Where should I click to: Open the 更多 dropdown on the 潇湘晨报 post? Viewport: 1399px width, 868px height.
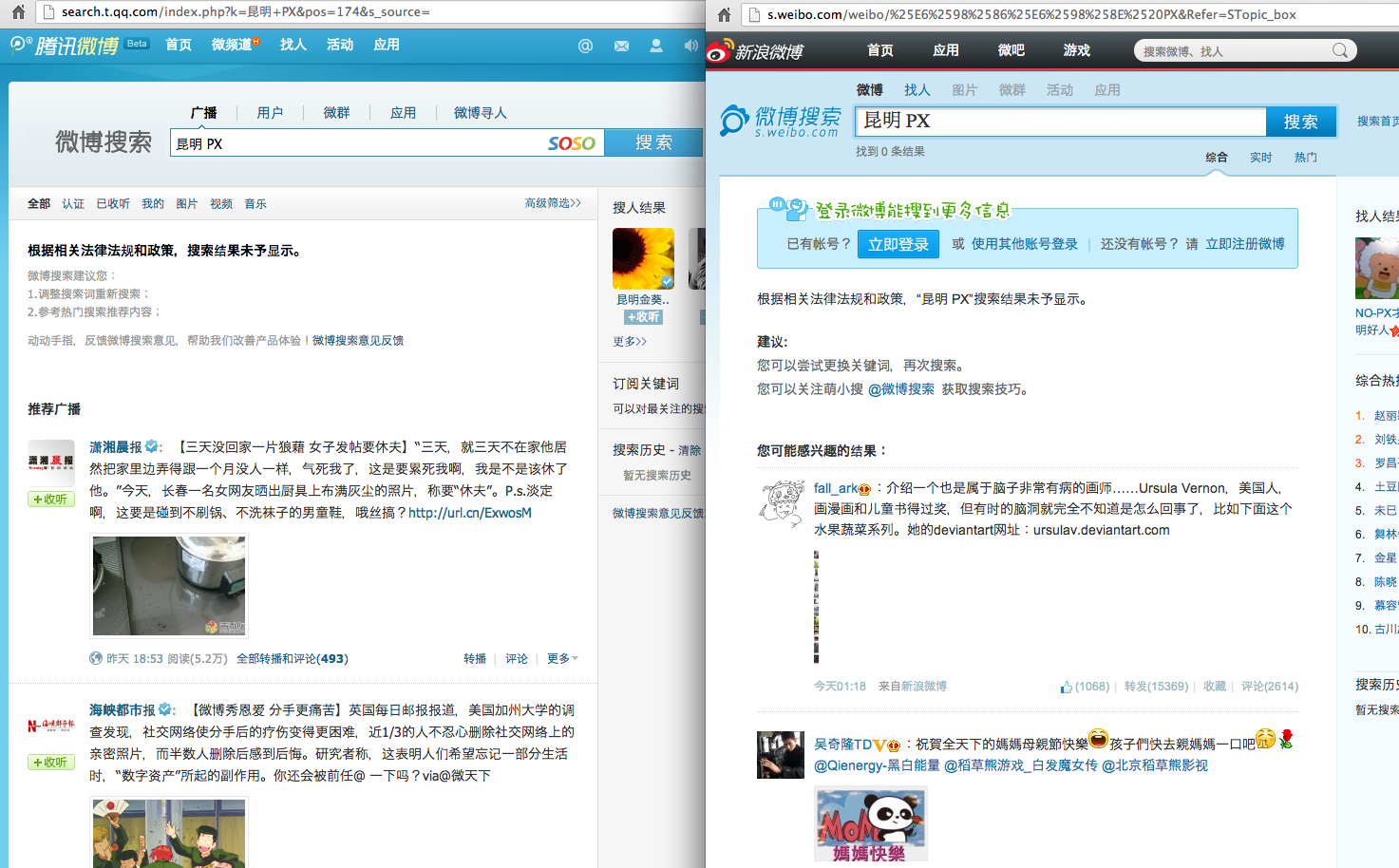click(562, 659)
